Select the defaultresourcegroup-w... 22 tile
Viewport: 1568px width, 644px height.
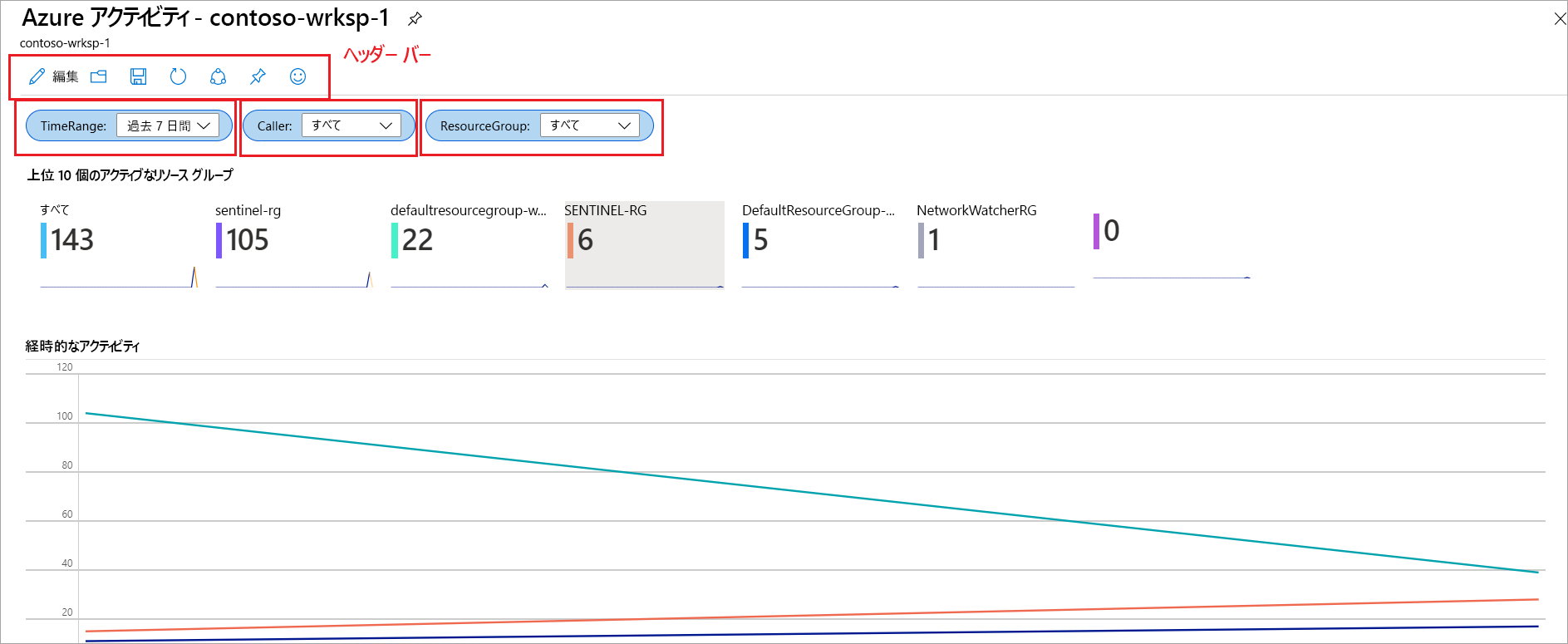click(x=469, y=245)
